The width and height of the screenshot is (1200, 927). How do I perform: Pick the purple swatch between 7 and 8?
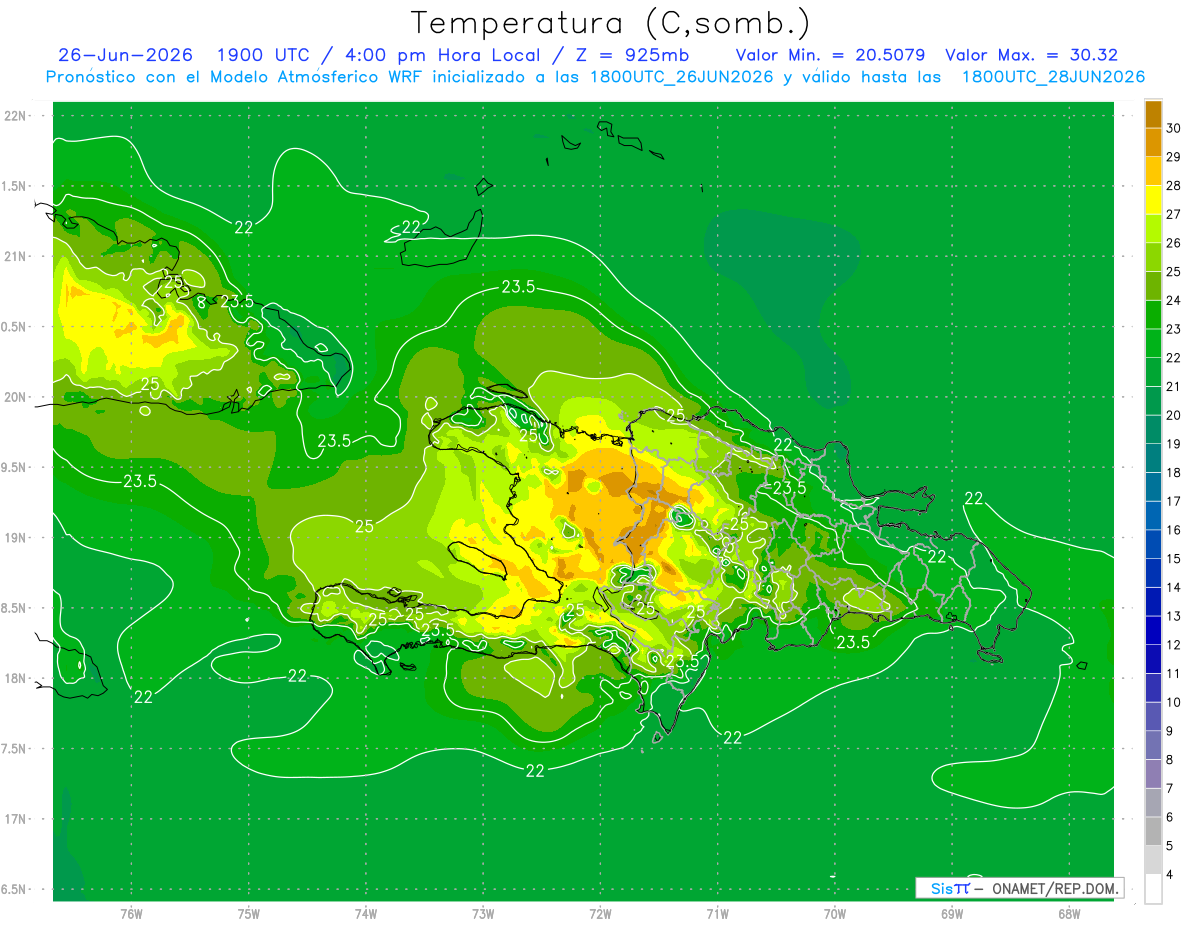click(1153, 774)
